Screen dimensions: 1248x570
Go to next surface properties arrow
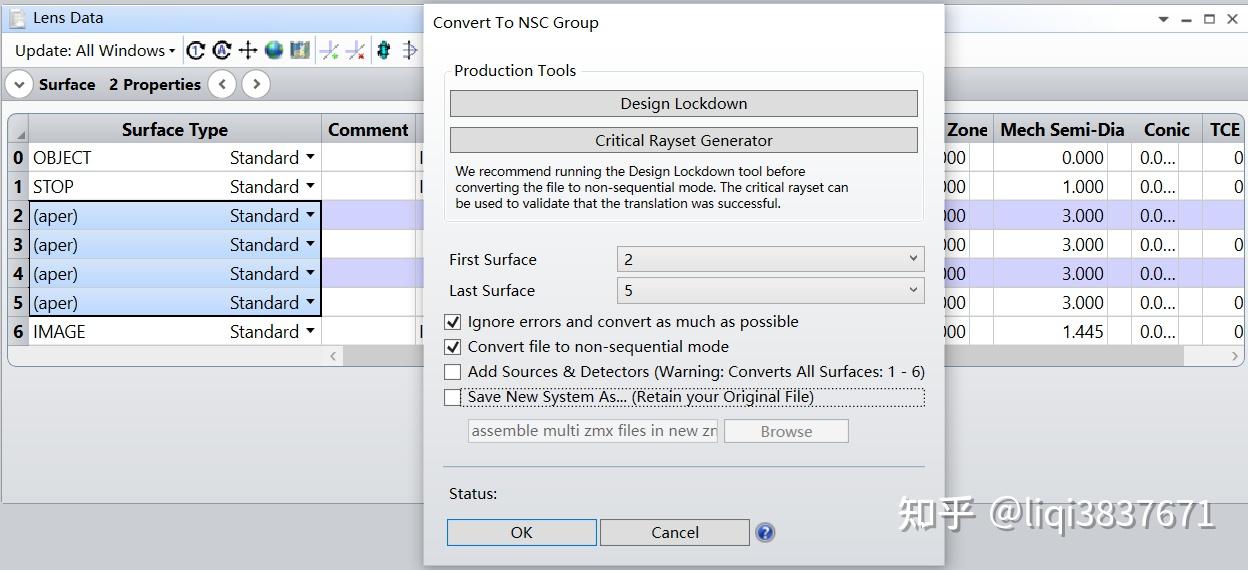(256, 84)
